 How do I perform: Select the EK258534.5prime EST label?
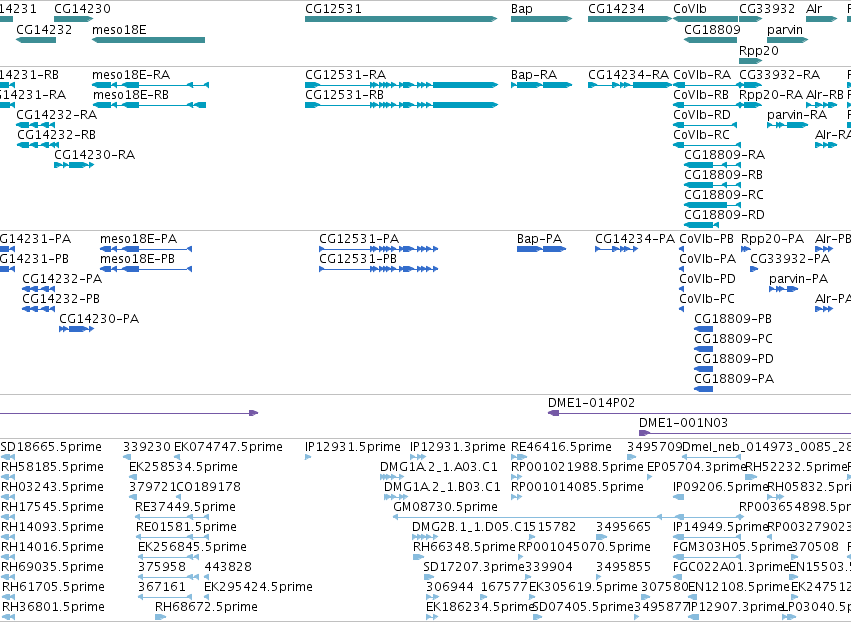click(183, 467)
